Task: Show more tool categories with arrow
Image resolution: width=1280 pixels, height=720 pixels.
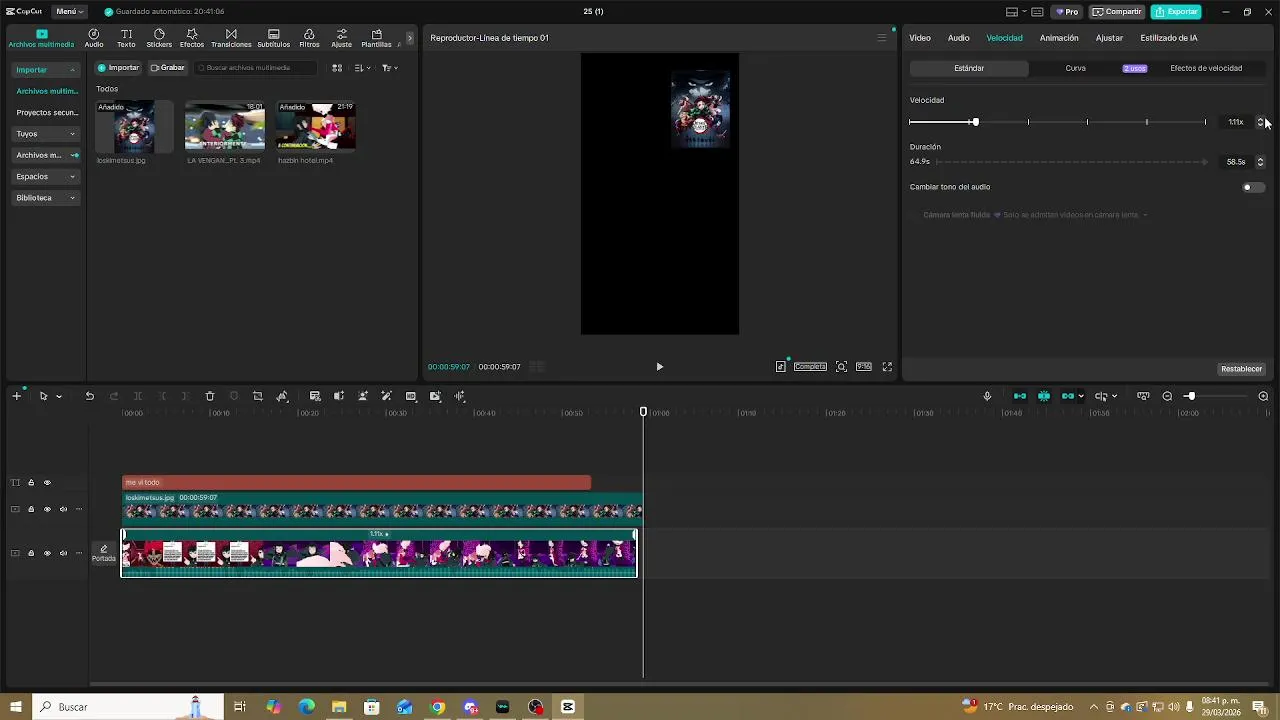Action: 409,38
